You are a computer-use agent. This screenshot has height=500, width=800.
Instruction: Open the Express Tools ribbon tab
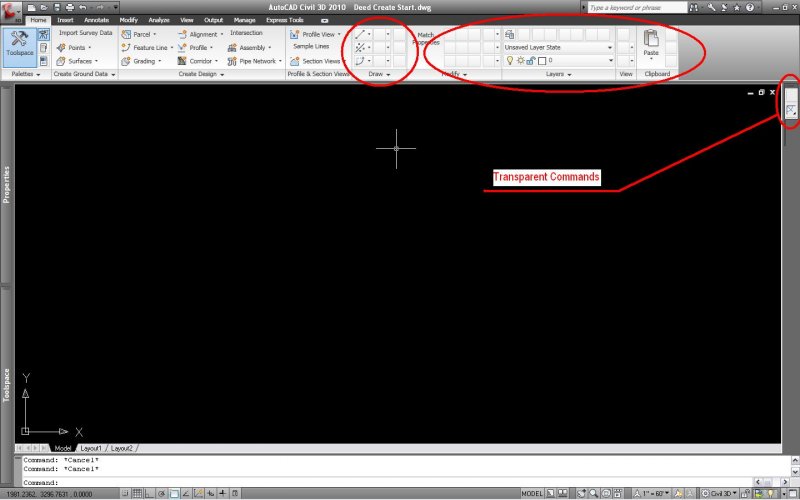tap(285, 20)
